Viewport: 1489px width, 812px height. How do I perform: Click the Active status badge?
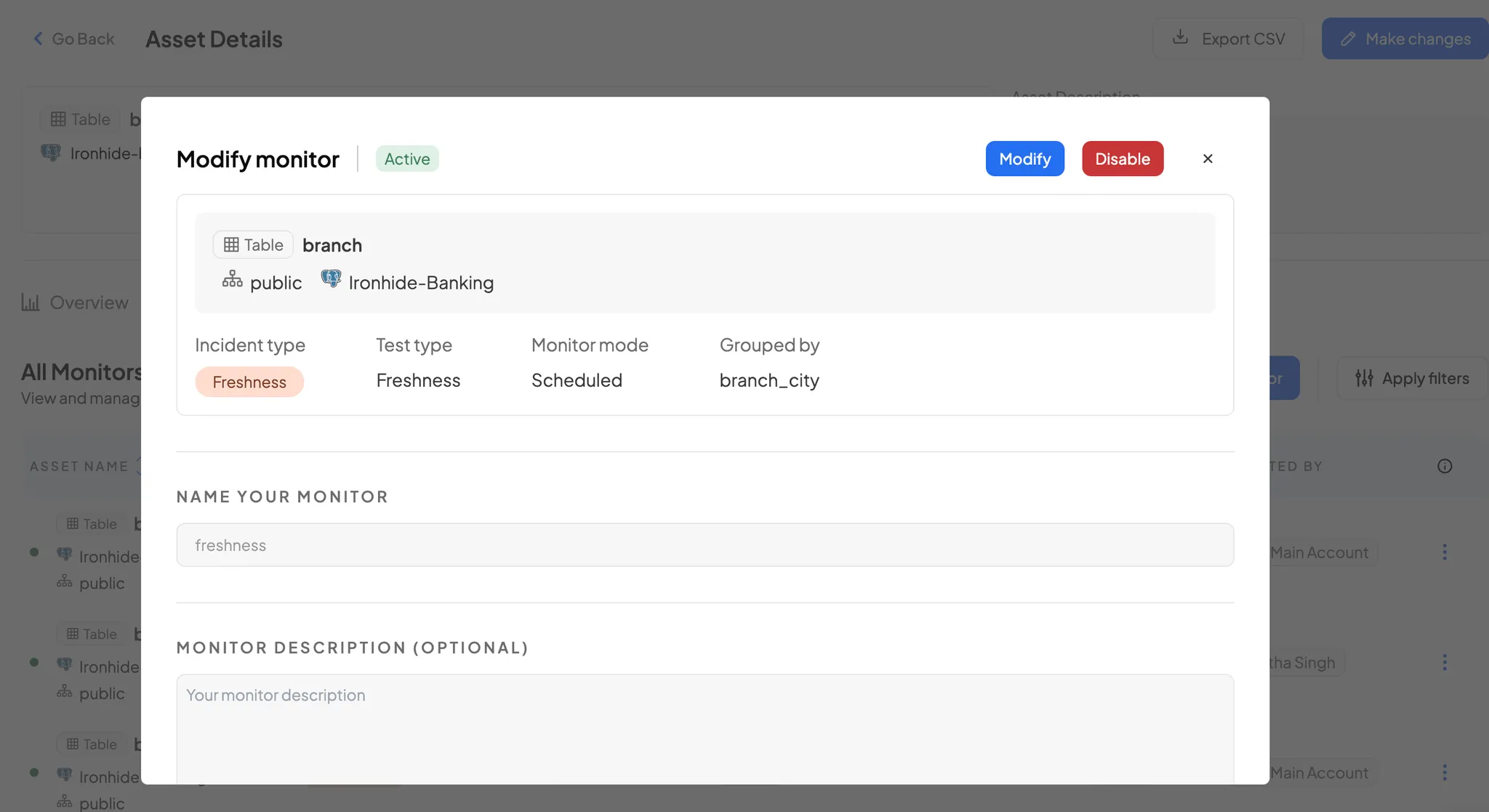pyautogui.click(x=407, y=158)
